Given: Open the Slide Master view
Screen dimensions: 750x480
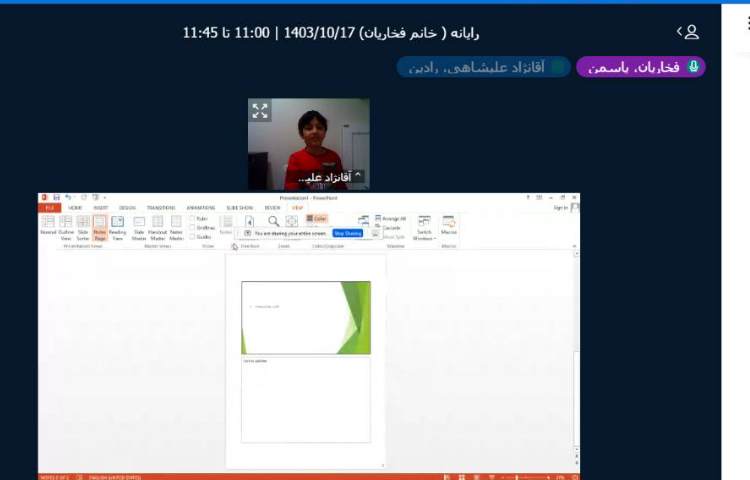Looking at the screenshot, I should click(x=139, y=228).
